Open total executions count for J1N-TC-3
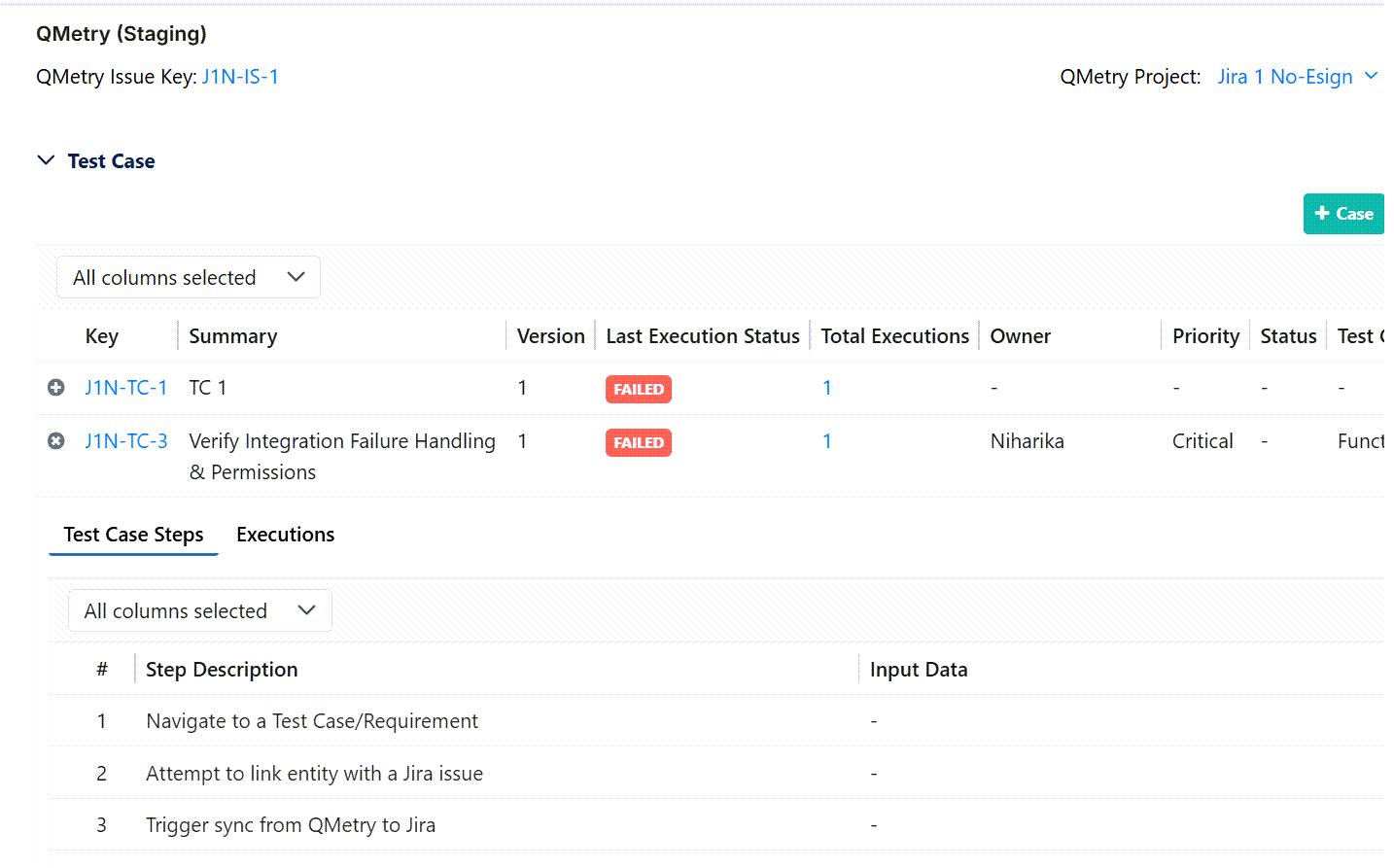Image resolution: width=1394 pixels, height=868 pixels. (x=826, y=441)
